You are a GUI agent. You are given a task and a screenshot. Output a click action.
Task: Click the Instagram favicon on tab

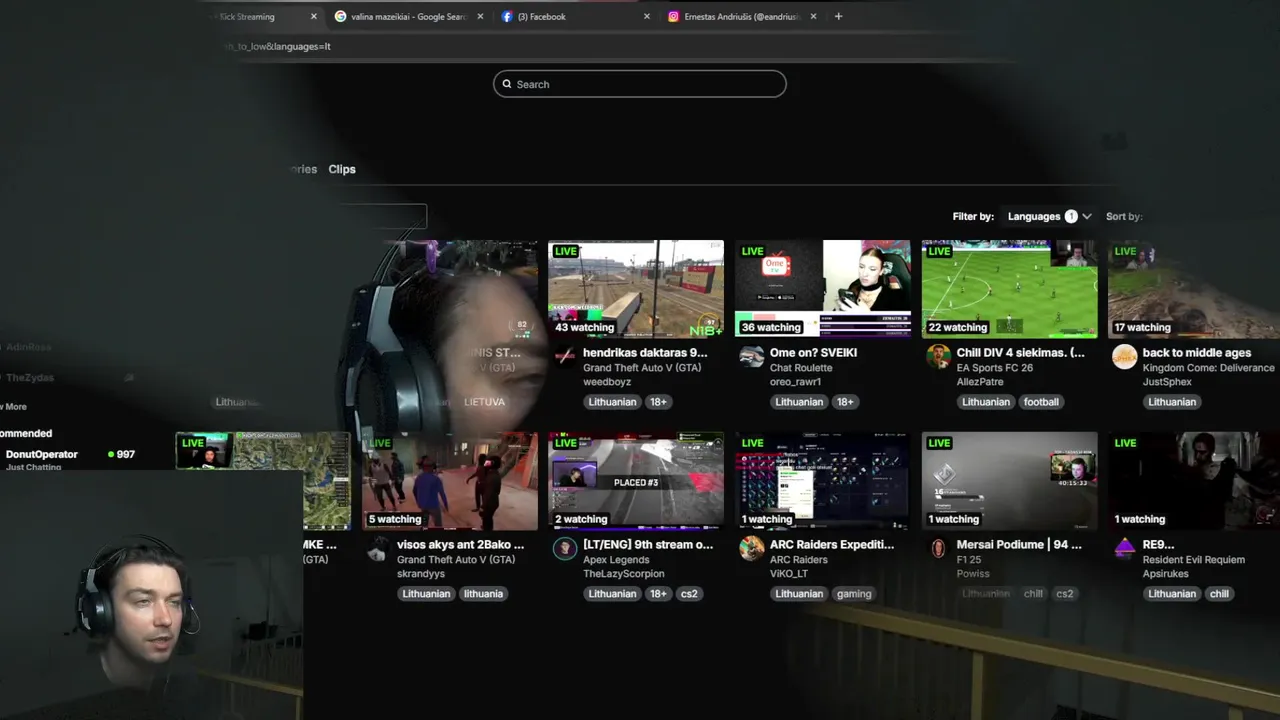pos(674,16)
